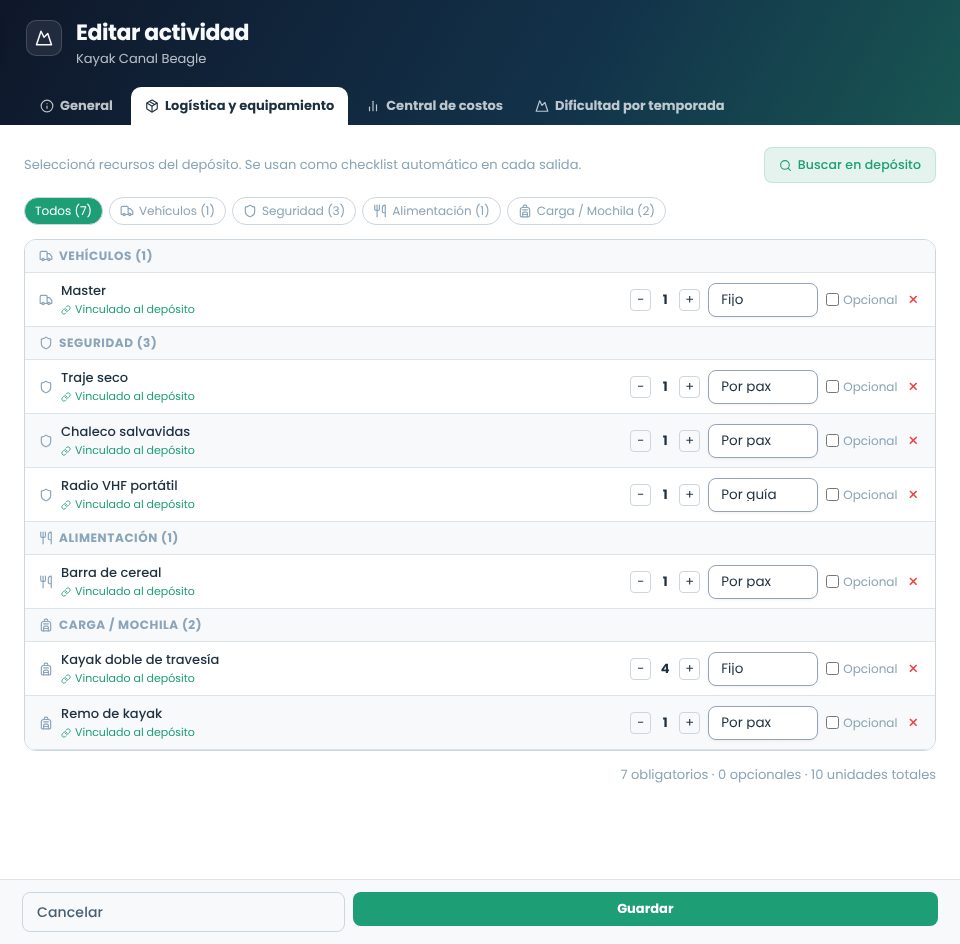Change Chaleco salvavidas allocation dropdown

[x=762, y=441]
